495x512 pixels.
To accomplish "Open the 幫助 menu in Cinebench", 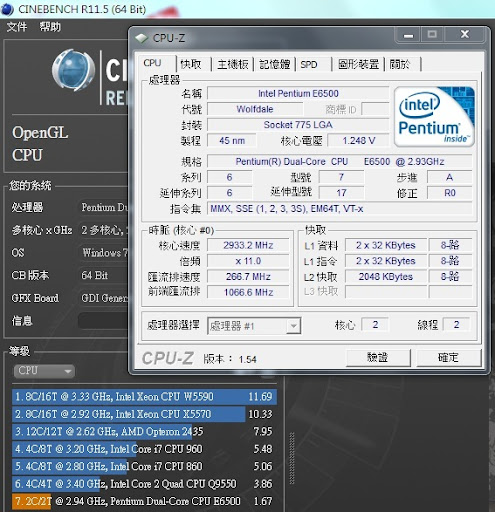I will (50, 27).
